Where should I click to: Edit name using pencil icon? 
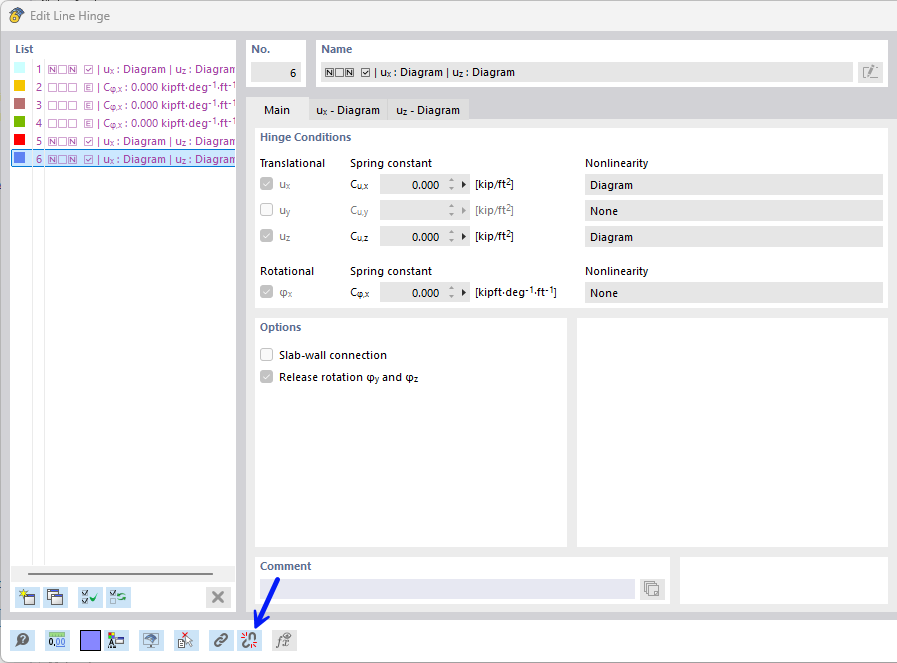[870, 72]
